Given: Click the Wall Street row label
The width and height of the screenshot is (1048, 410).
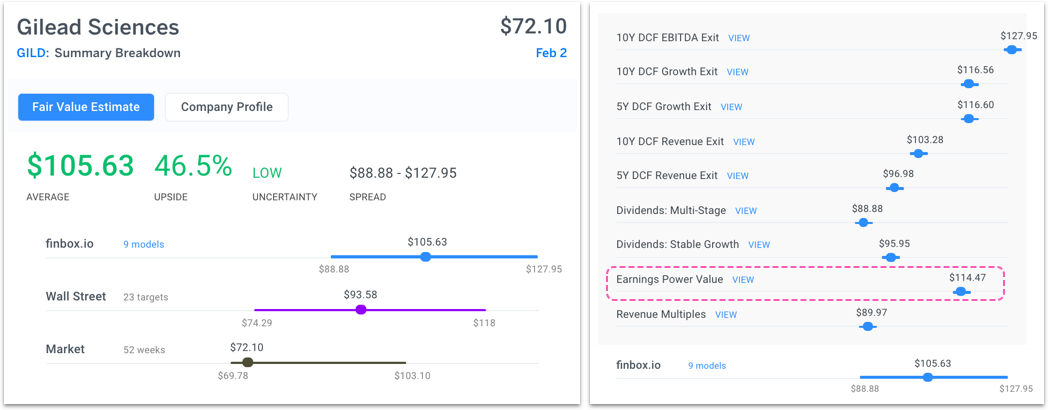Looking at the screenshot, I should click(x=76, y=296).
